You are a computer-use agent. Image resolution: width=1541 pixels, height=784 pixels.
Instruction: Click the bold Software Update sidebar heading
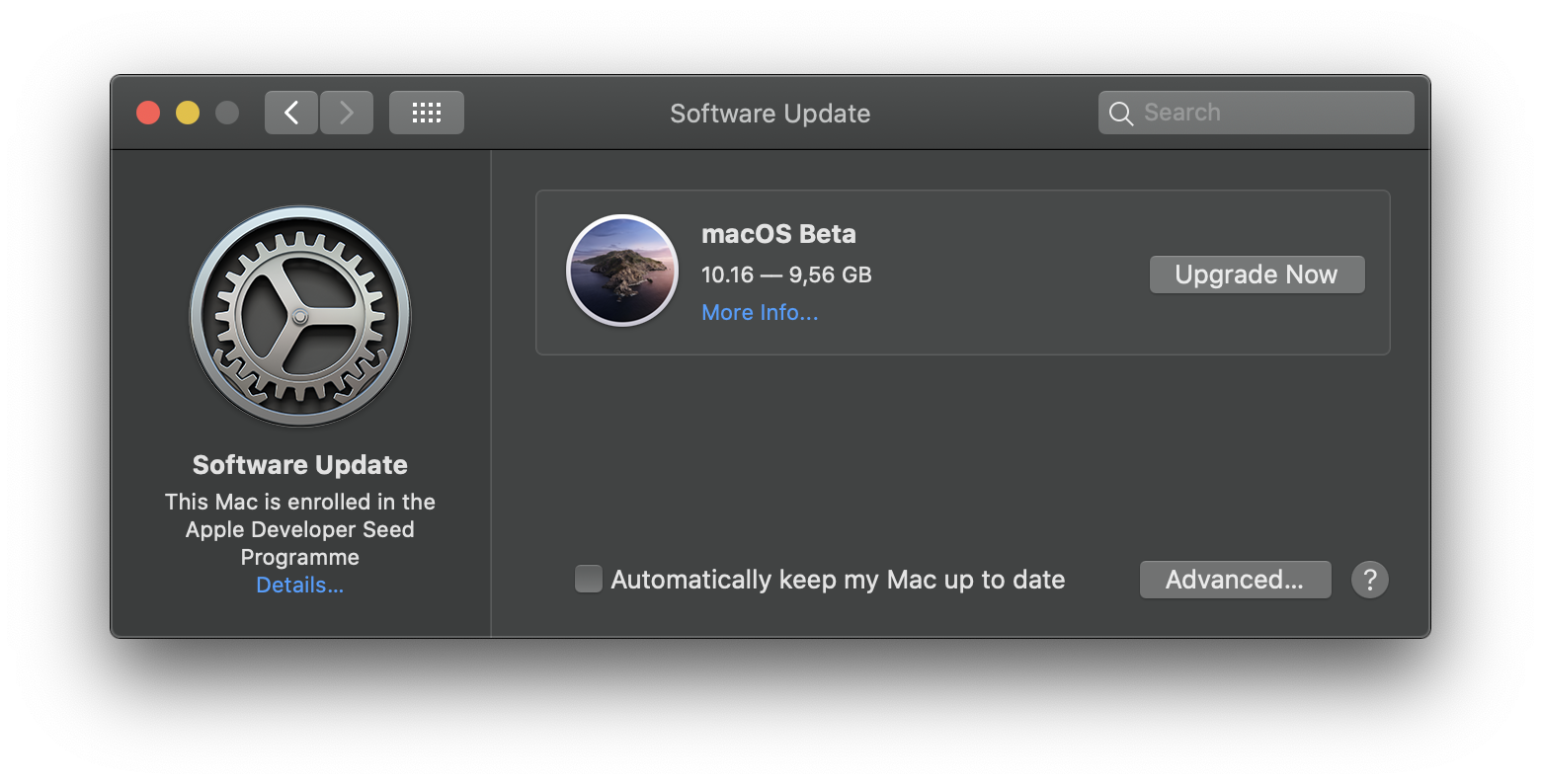(x=300, y=465)
